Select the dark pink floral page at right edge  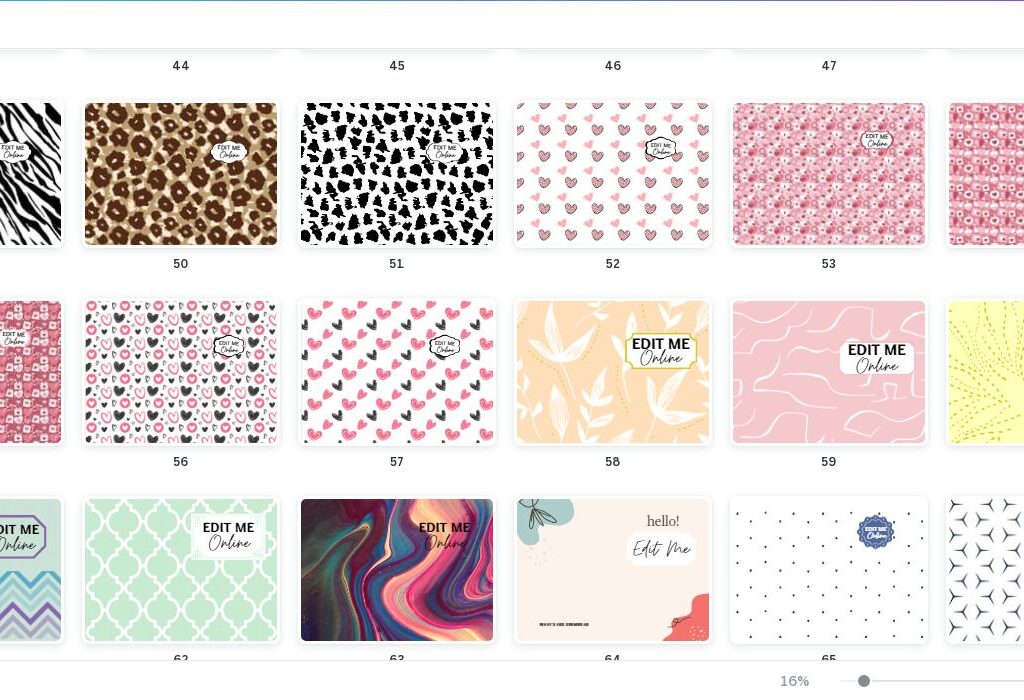986,174
